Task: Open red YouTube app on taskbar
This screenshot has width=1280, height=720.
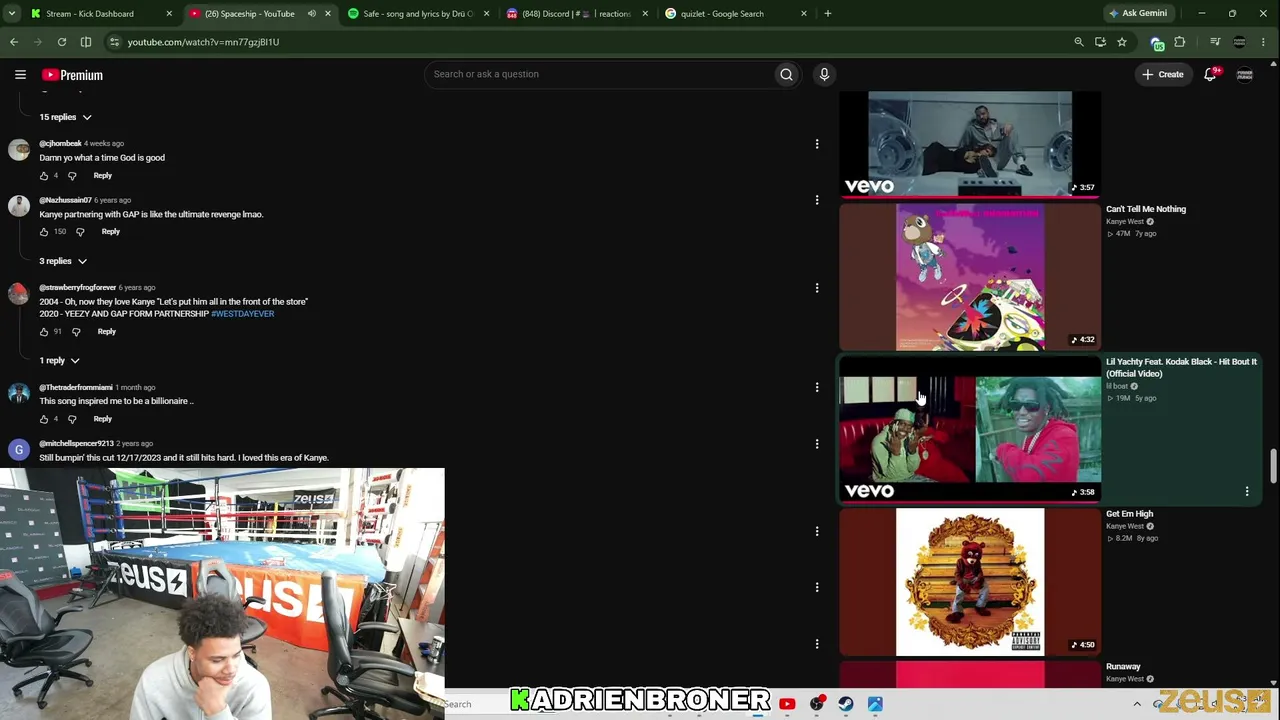Action: (x=787, y=704)
